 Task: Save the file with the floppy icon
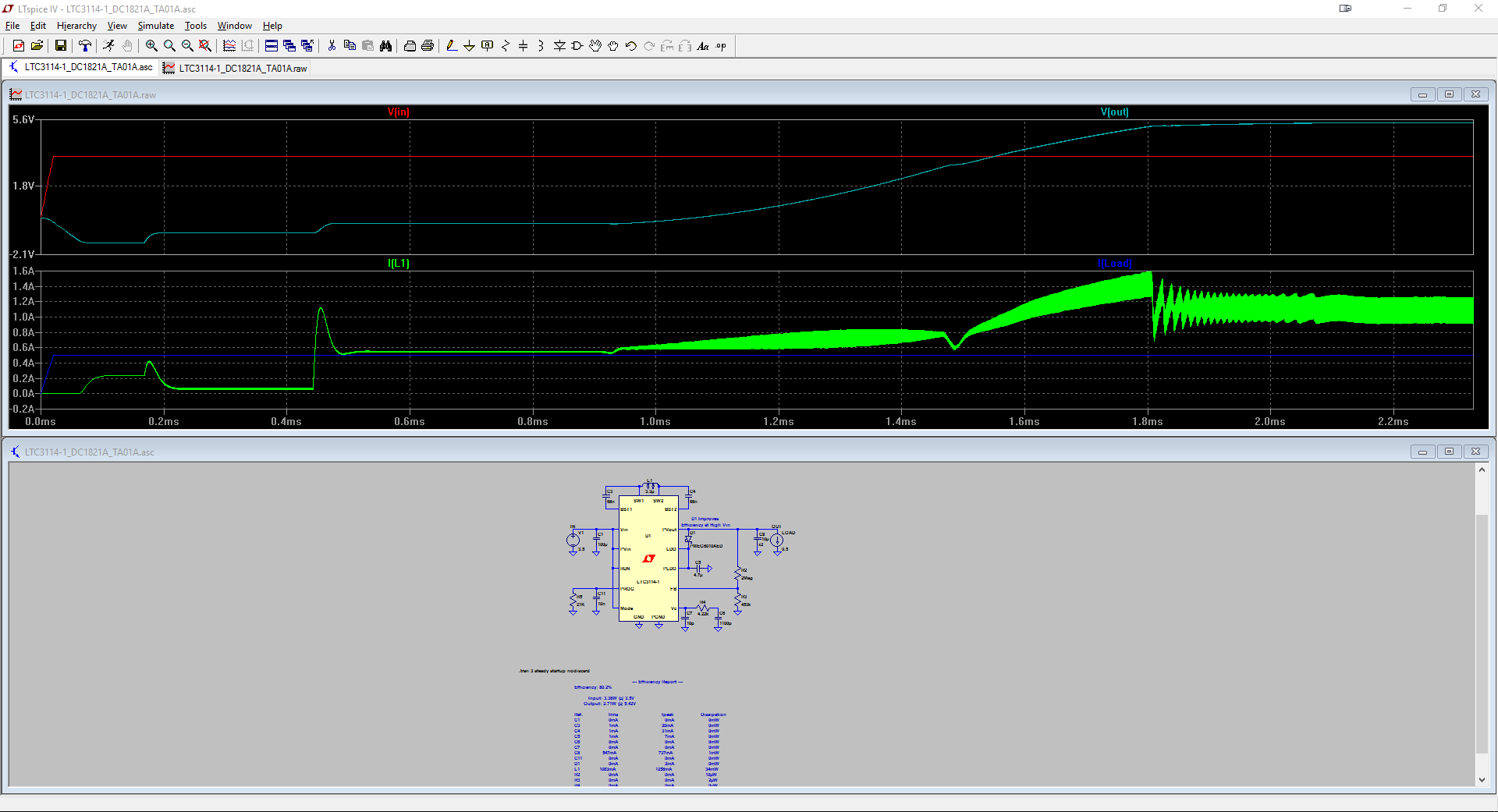tap(61, 46)
